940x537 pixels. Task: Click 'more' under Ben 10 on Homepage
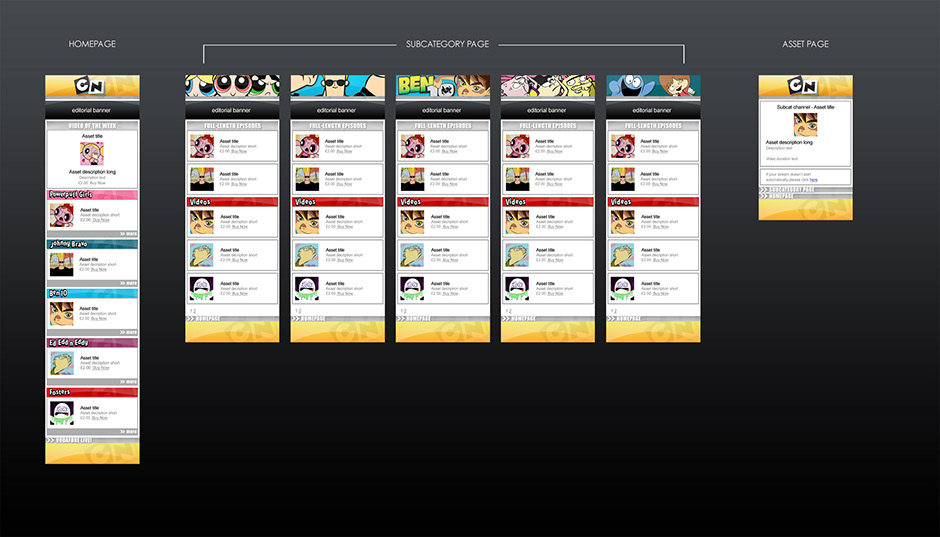pos(128,332)
